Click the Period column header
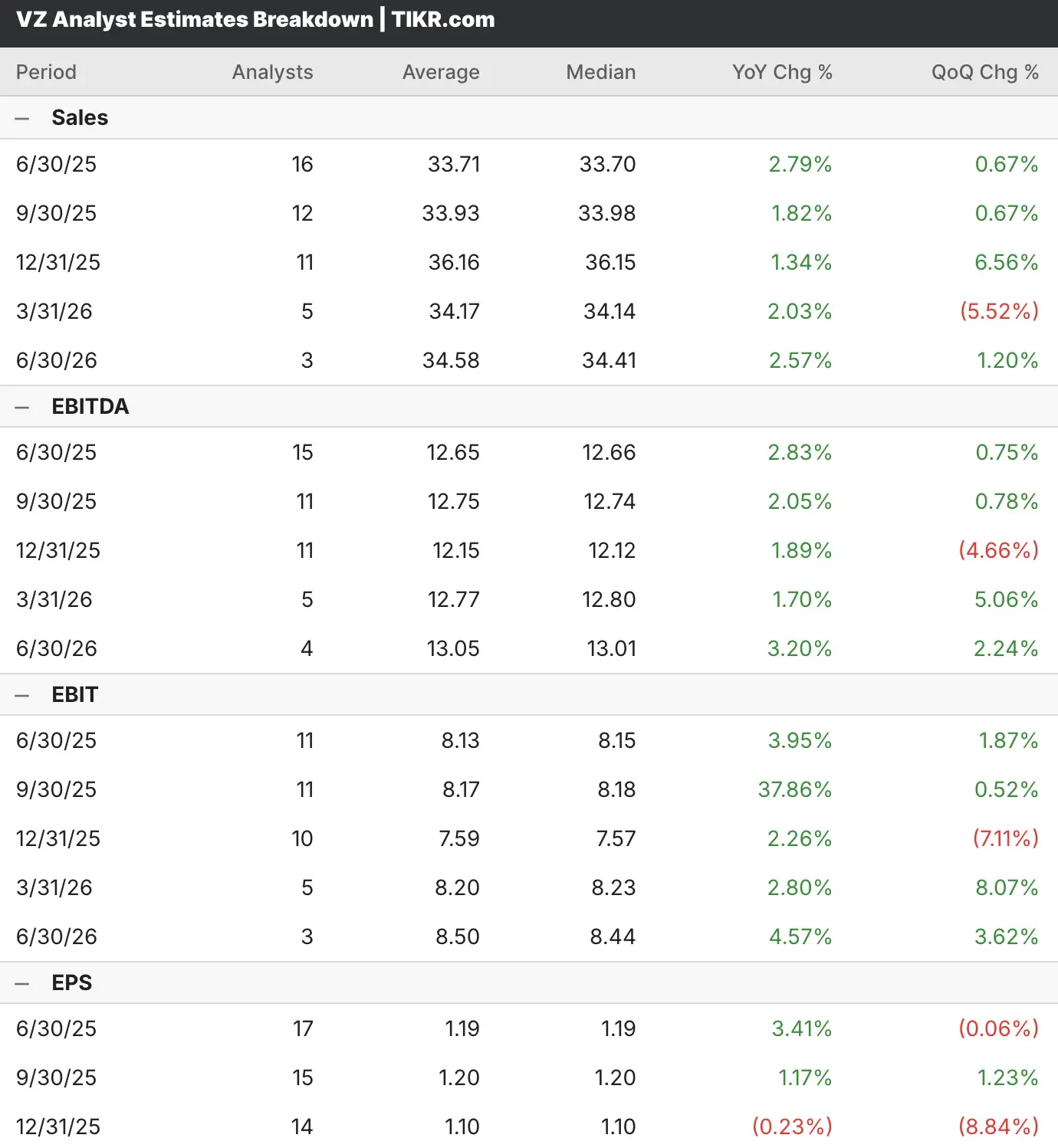Viewport: 1058px width, 1148px height. (46, 72)
